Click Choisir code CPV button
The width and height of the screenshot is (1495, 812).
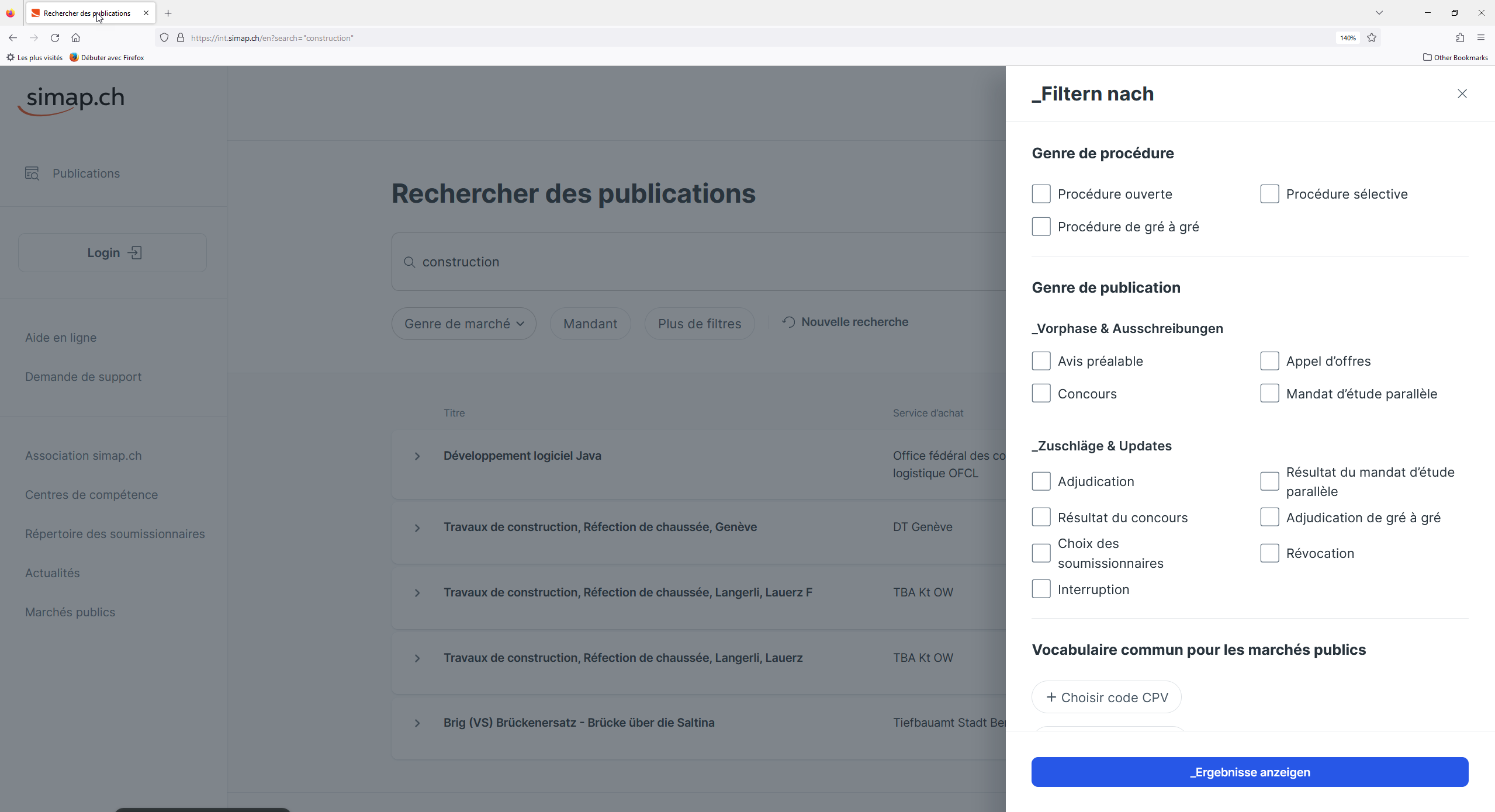(1106, 698)
